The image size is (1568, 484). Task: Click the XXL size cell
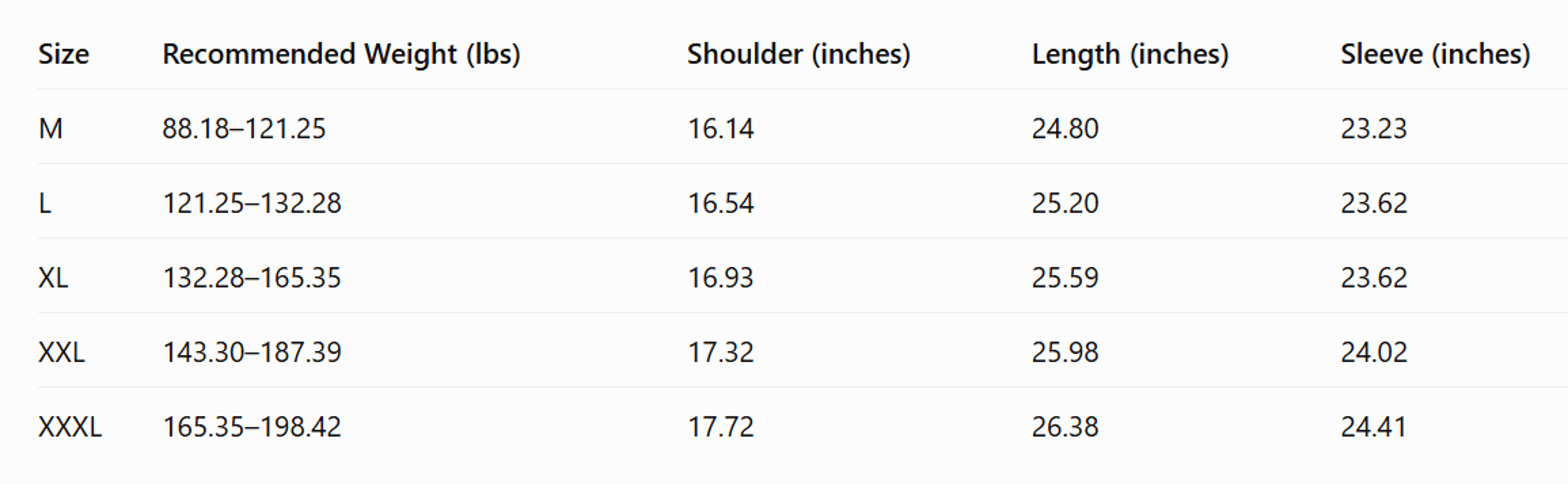tap(62, 352)
